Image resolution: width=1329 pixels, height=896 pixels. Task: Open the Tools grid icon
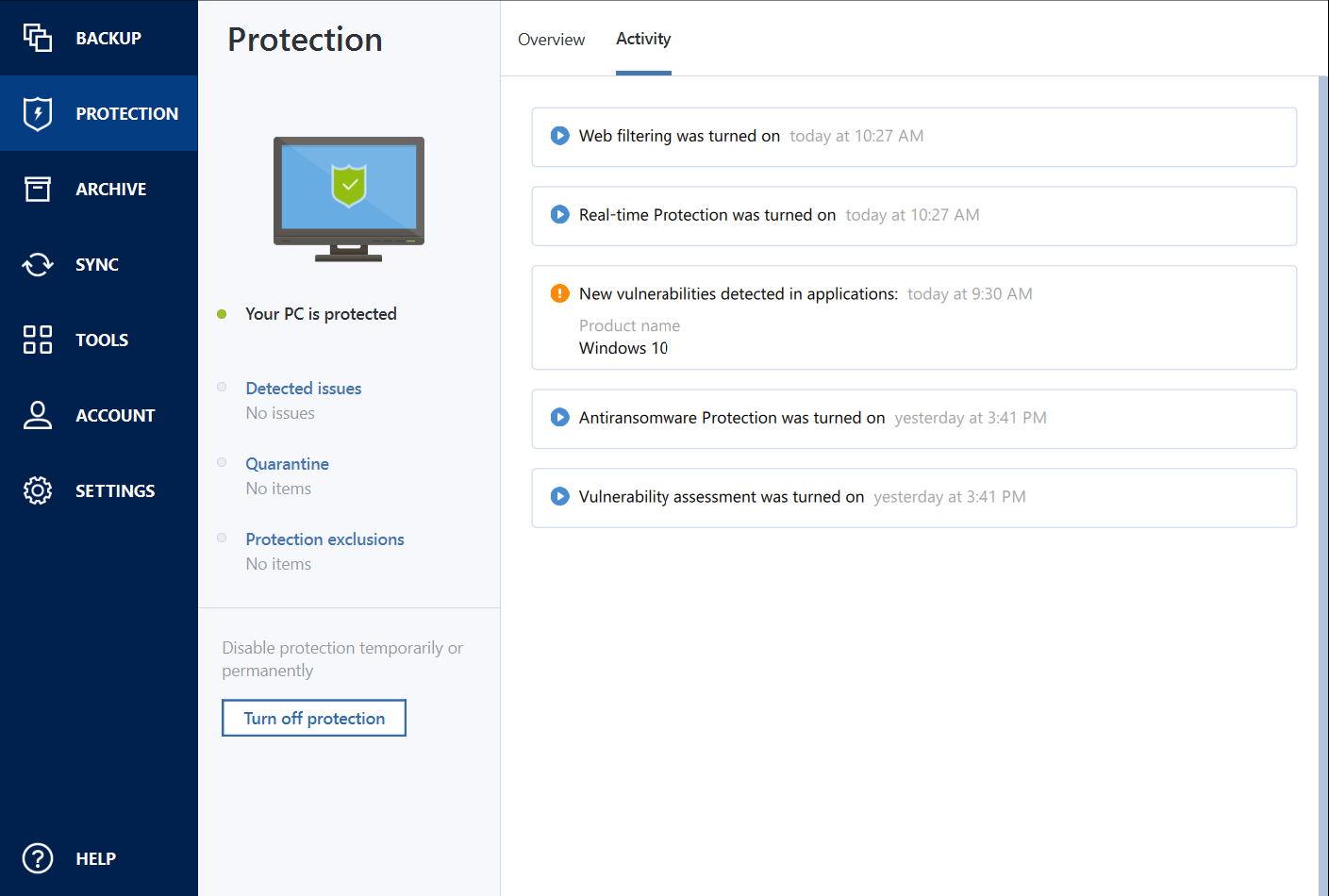tap(38, 340)
